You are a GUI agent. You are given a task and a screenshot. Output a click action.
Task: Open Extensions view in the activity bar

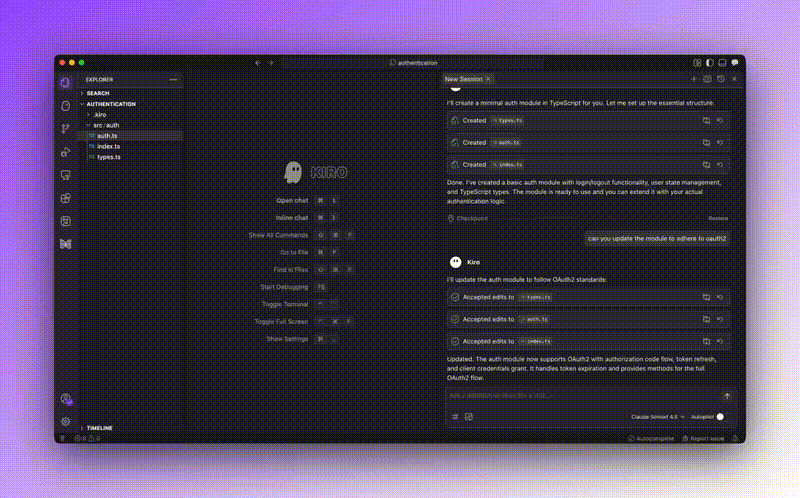[65, 198]
